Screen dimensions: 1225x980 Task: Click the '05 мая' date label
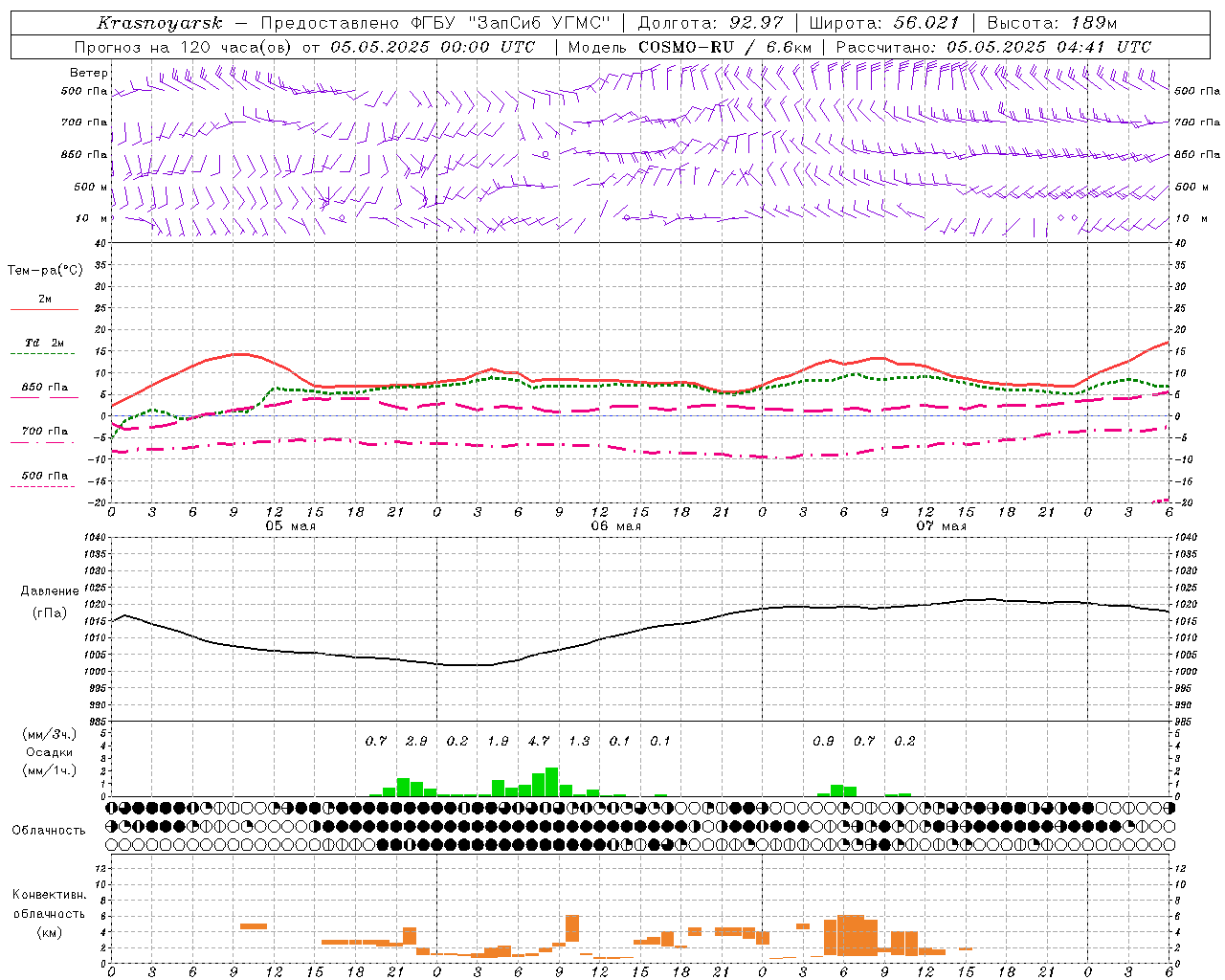pyautogui.click(x=290, y=526)
